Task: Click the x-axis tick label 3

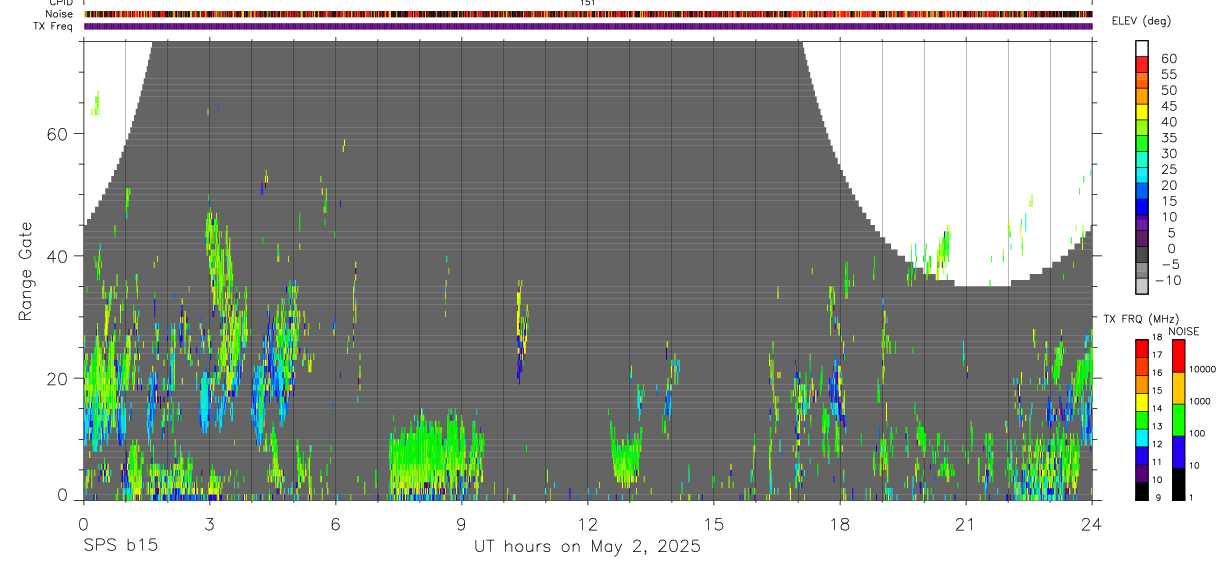Action: tap(209, 524)
